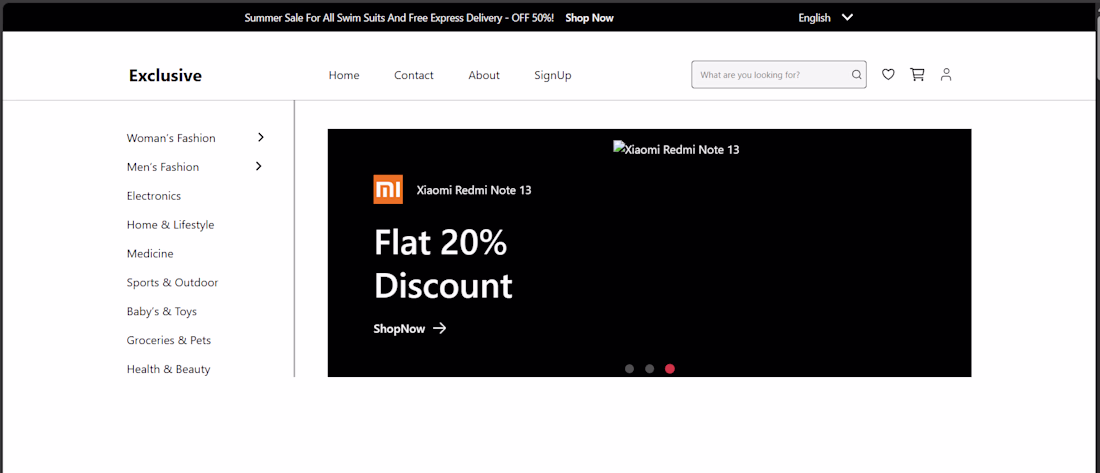This screenshot has width=1100, height=473.
Task: Select the Men's Fashion category
Action: [x=163, y=167]
